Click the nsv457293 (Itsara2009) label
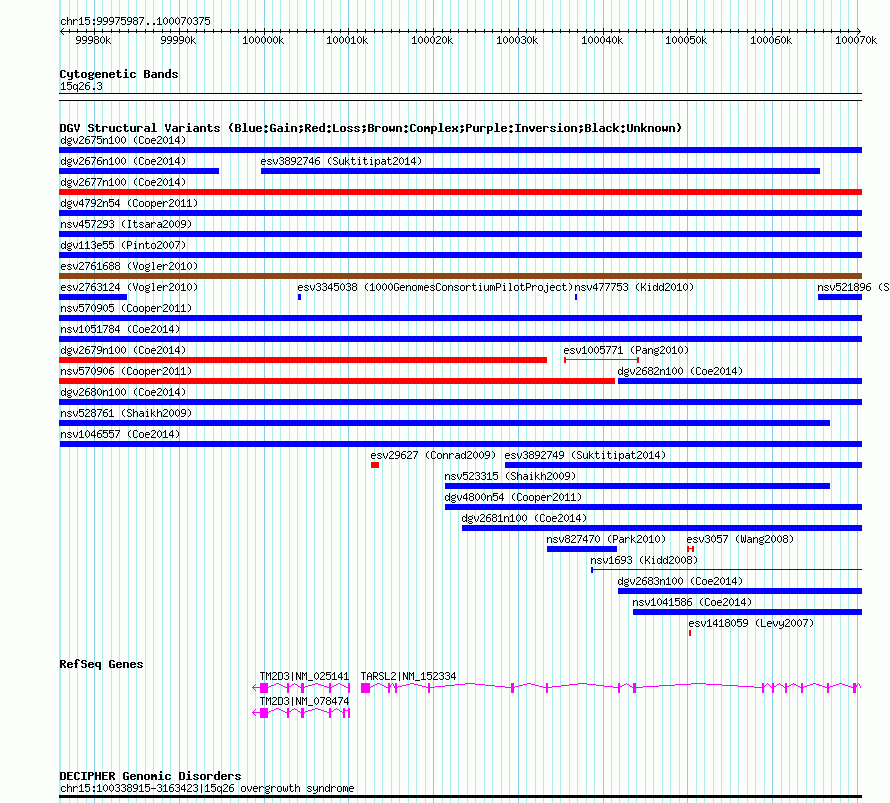The width and height of the screenshot is (890, 803). (x=126, y=224)
